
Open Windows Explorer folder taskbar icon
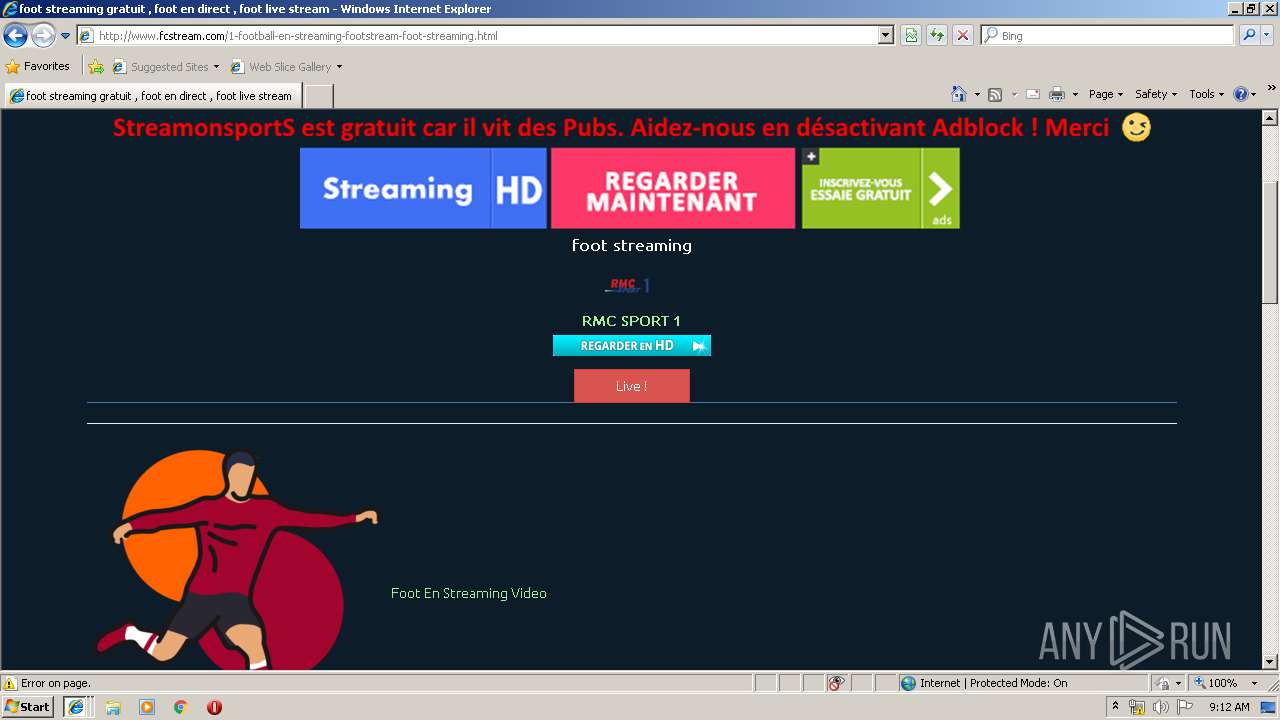pos(113,707)
